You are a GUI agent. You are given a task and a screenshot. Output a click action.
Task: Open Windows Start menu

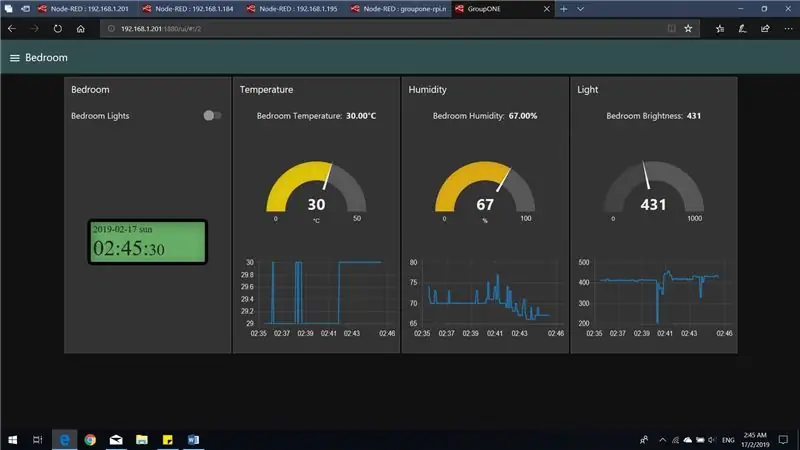tap(13, 440)
